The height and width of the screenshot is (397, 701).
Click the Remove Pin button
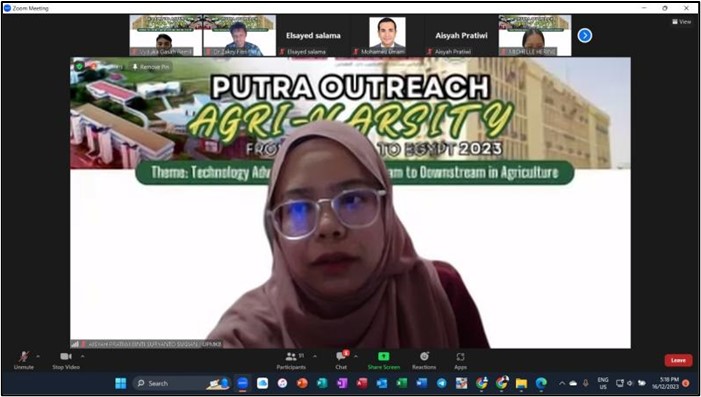[151, 67]
